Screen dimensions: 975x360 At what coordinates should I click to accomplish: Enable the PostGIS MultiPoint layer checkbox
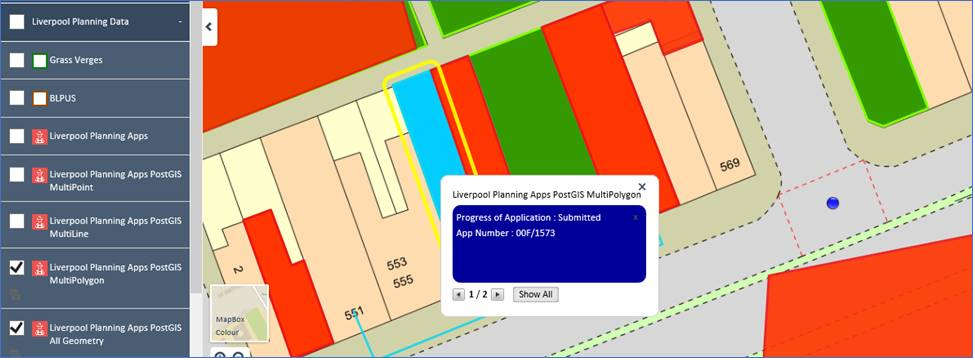(x=17, y=175)
